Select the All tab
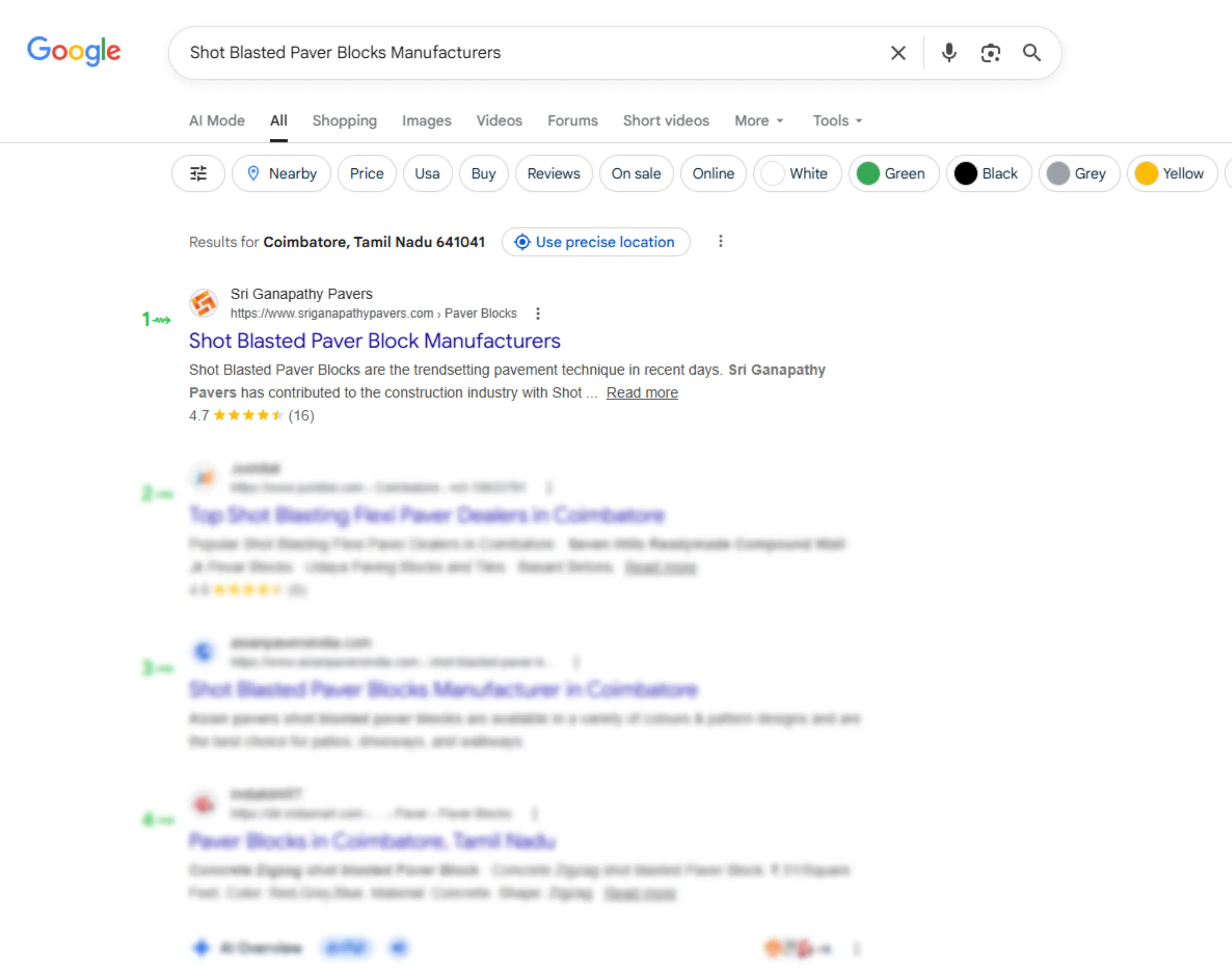This screenshot has width=1232, height=979. point(278,120)
